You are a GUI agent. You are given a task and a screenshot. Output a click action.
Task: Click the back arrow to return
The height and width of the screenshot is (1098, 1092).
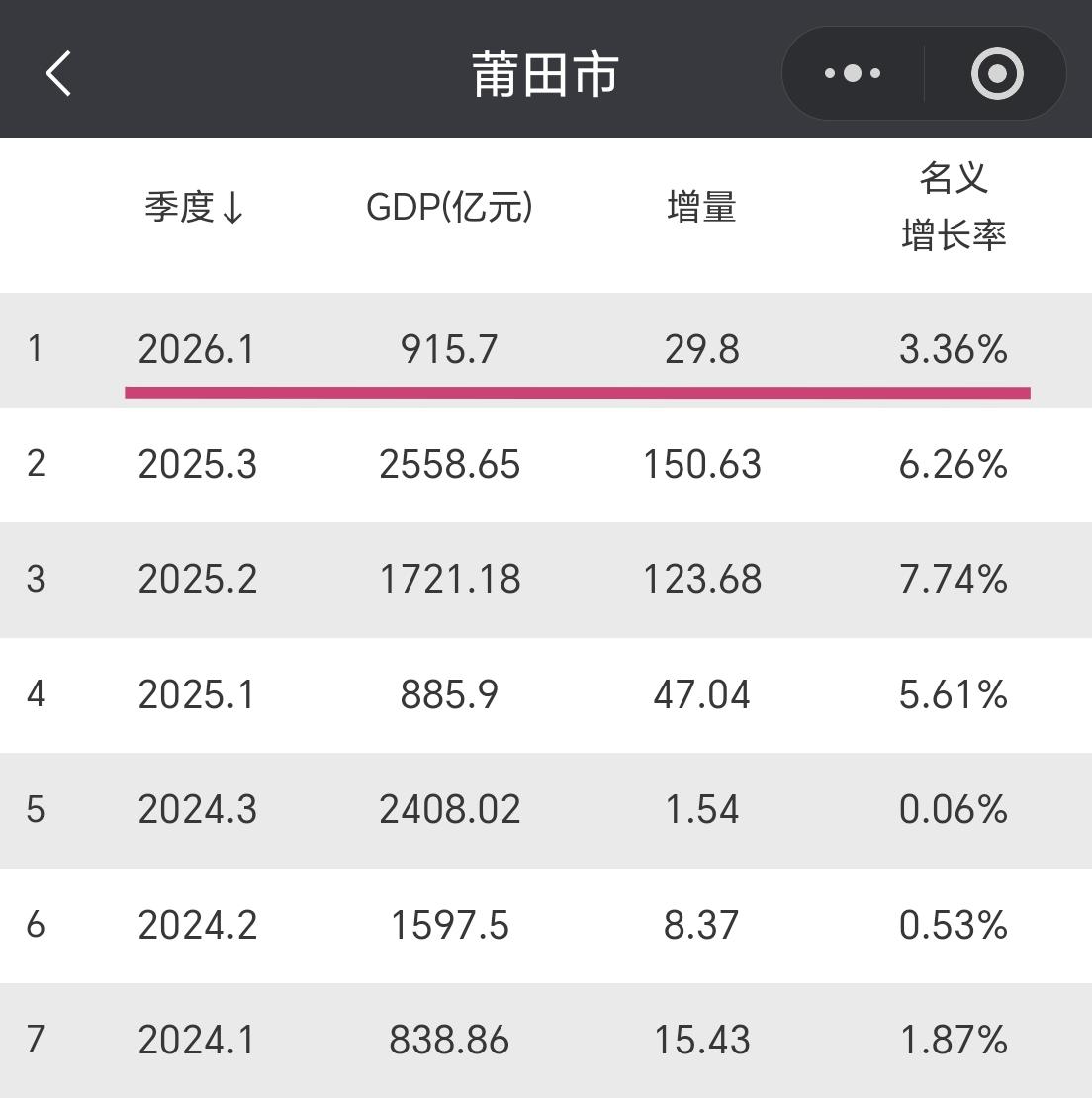click(x=56, y=72)
